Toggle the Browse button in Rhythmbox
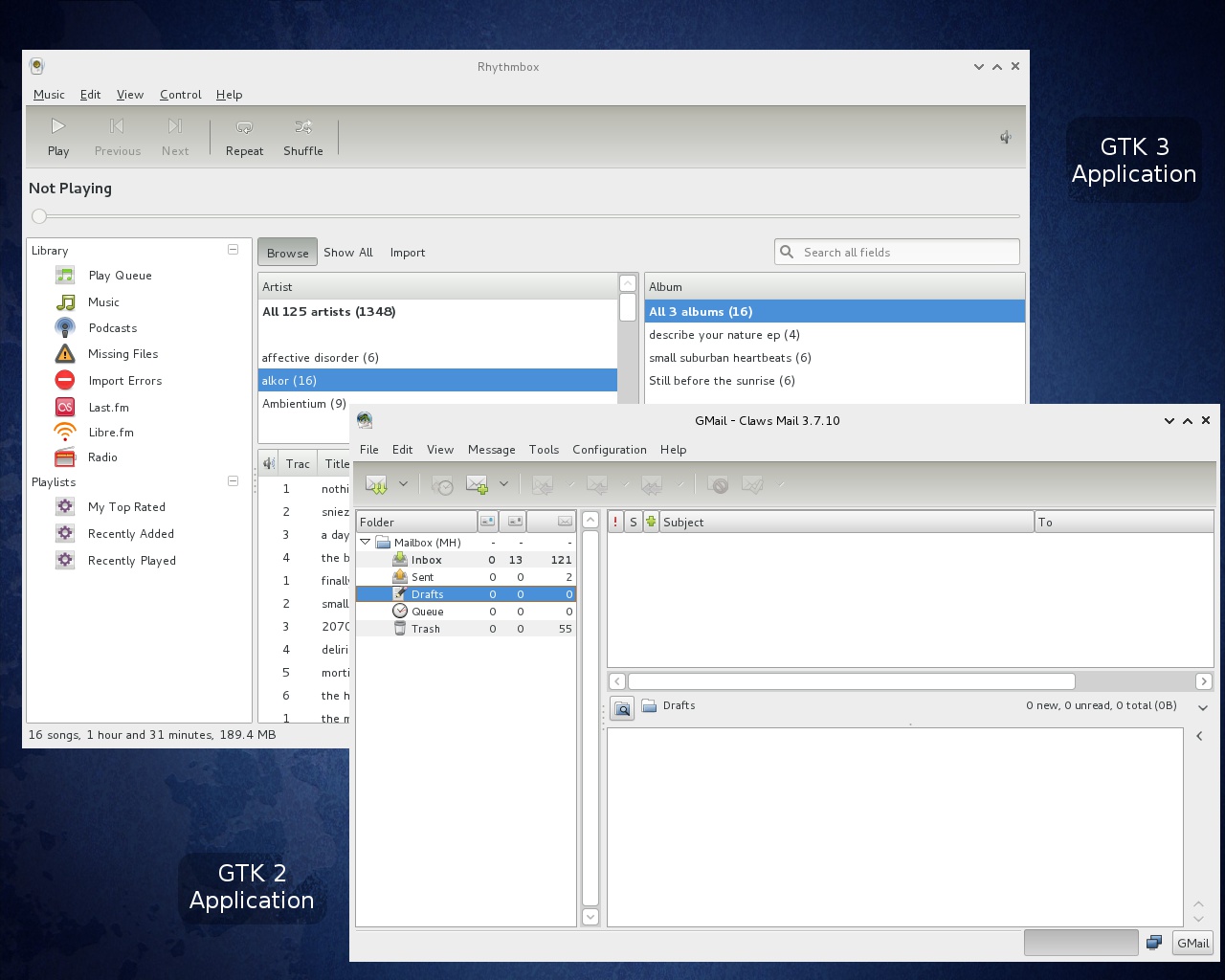 click(287, 253)
